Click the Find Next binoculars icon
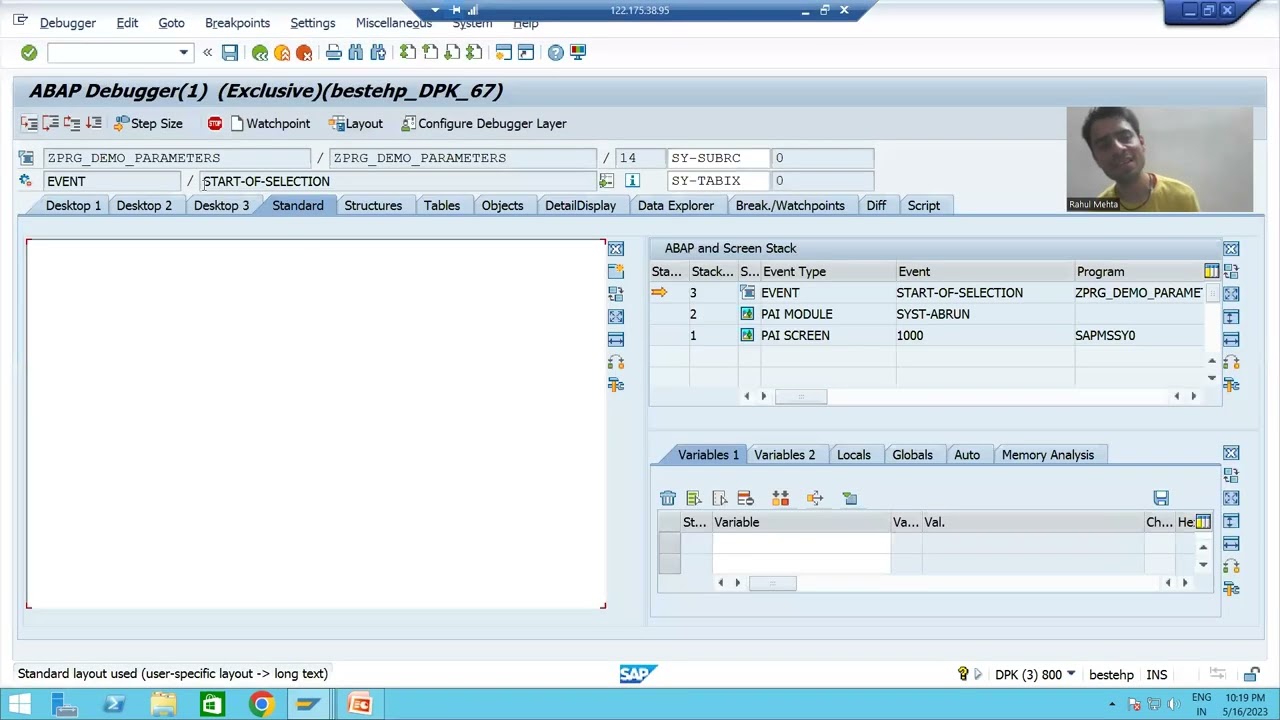Viewport: 1280px width, 720px height. click(378, 52)
